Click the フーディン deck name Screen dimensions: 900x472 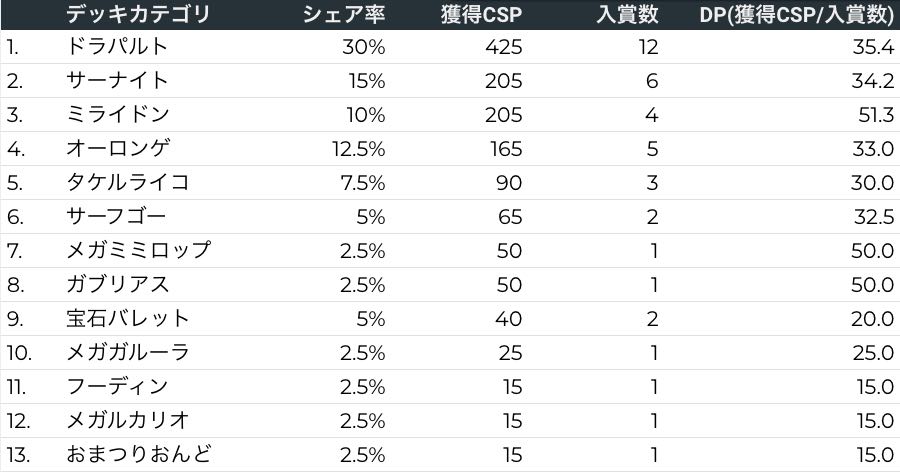coord(116,386)
